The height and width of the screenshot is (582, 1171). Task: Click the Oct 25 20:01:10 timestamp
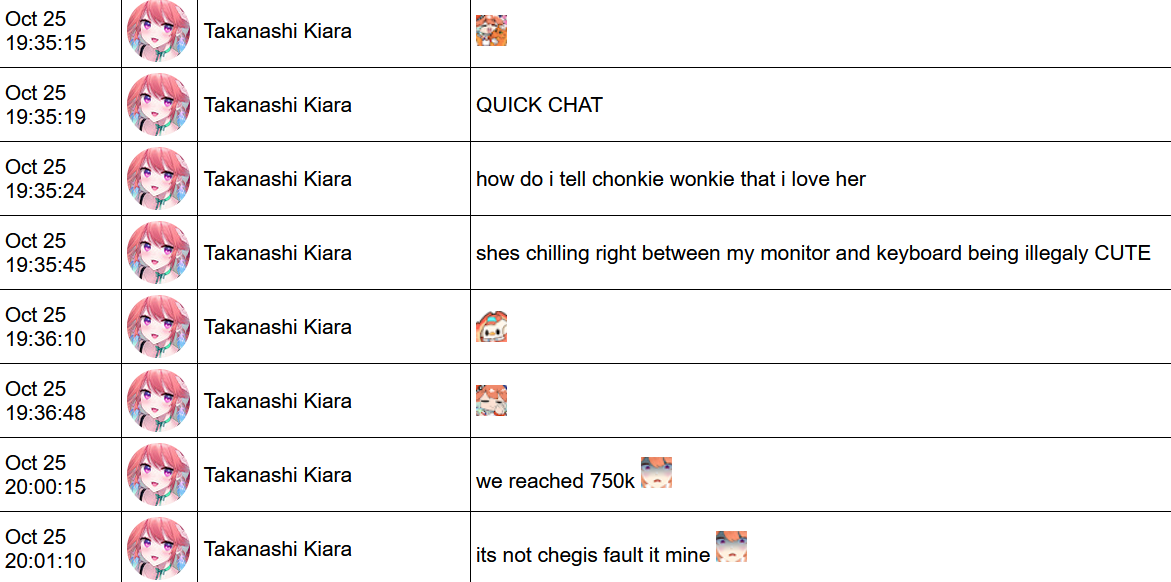(46, 548)
